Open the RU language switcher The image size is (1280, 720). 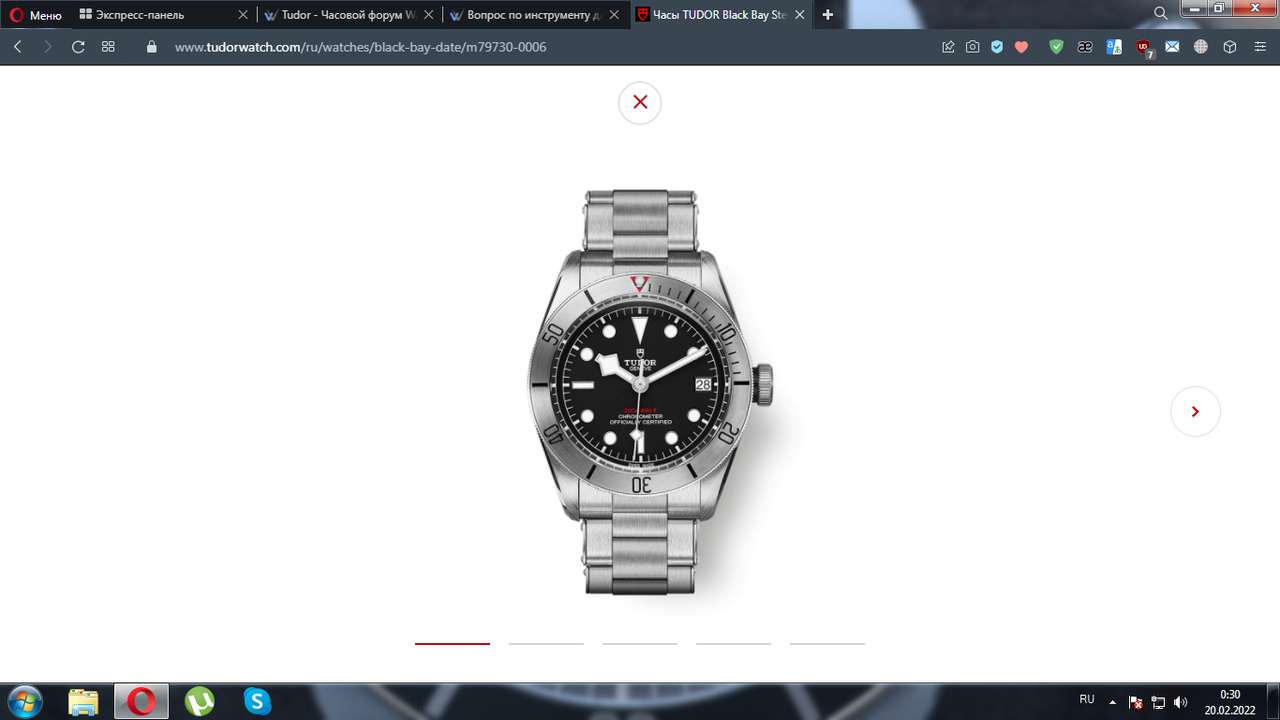tap(1087, 700)
